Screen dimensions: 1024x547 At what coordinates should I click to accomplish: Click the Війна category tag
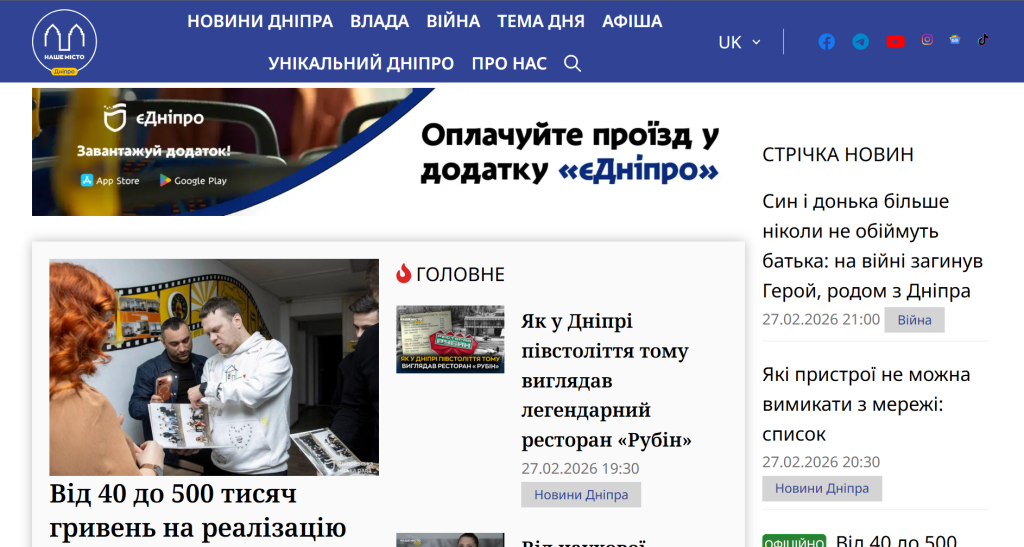pyautogui.click(x=914, y=320)
